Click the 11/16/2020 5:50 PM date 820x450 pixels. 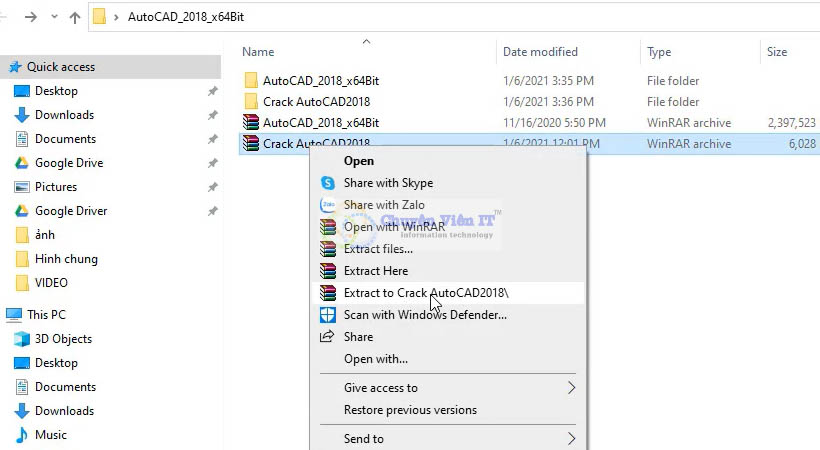coord(554,123)
